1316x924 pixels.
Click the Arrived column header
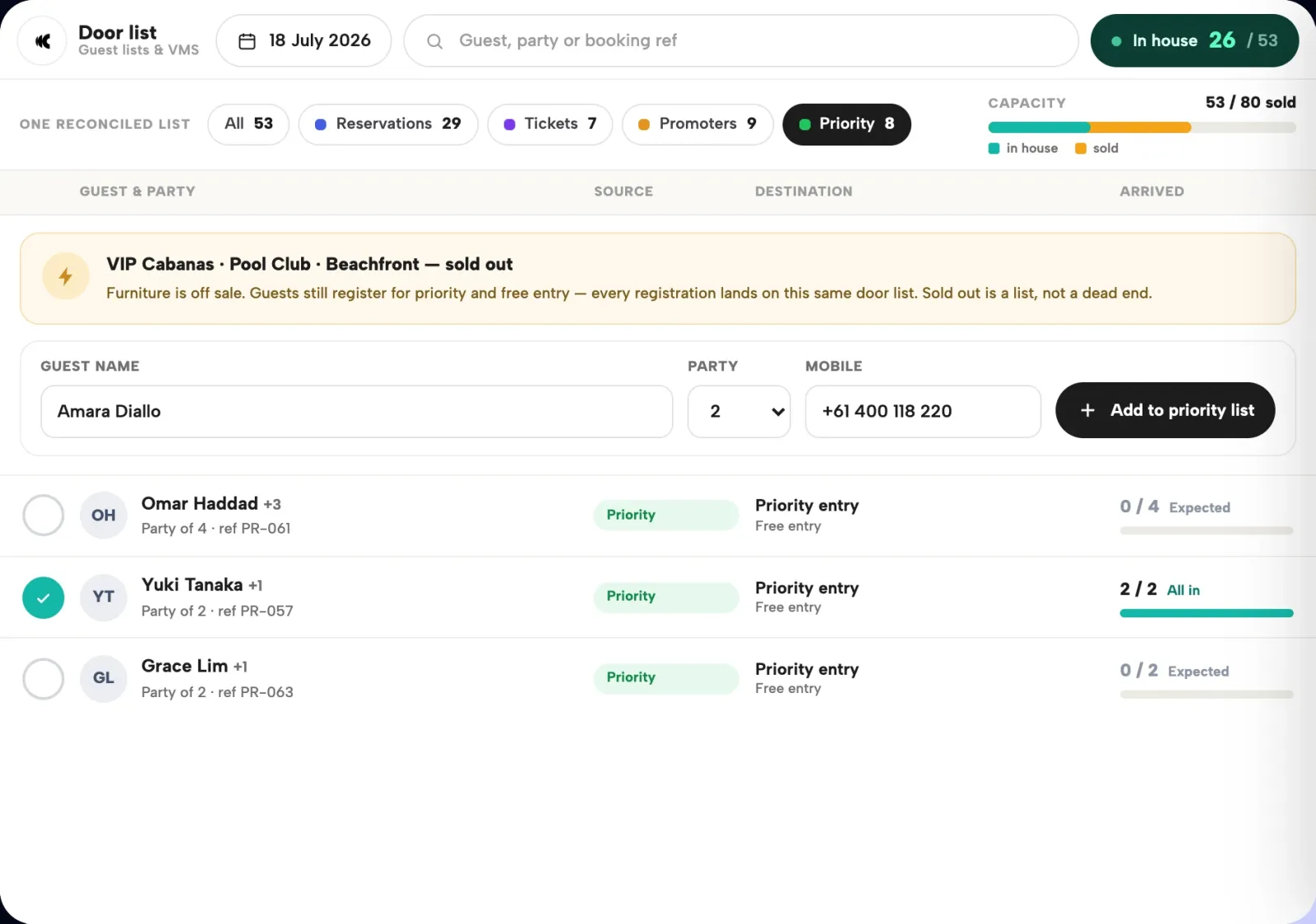click(x=1151, y=192)
